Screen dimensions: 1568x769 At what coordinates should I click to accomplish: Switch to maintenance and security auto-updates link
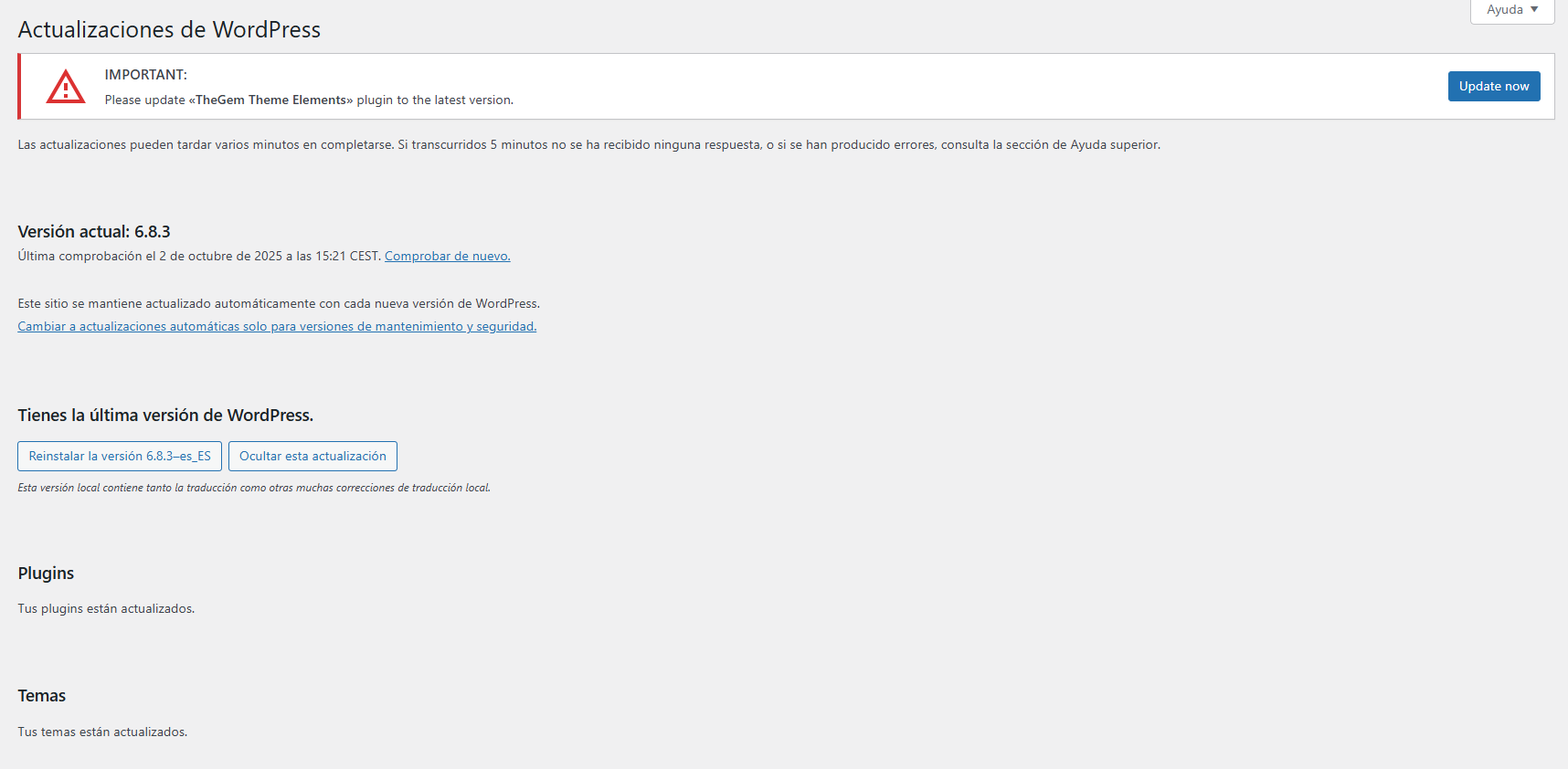tap(277, 326)
